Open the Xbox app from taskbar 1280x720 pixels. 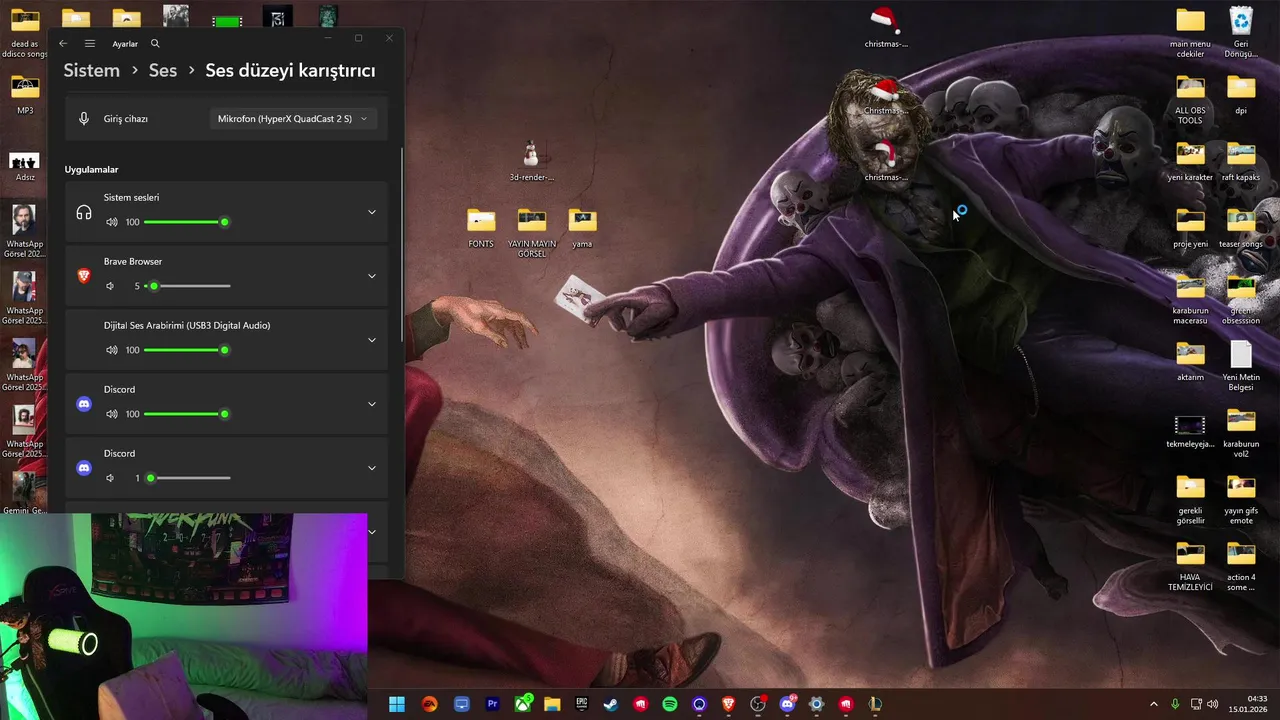[523, 704]
